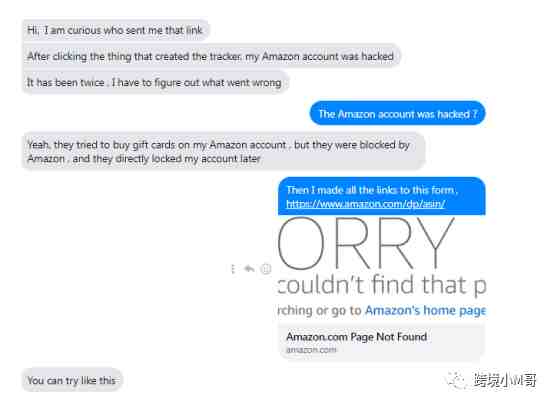This screenshot has width=554, height=405.
Task: Click the 'rching or go to' preview text
Action: point(320,310)
